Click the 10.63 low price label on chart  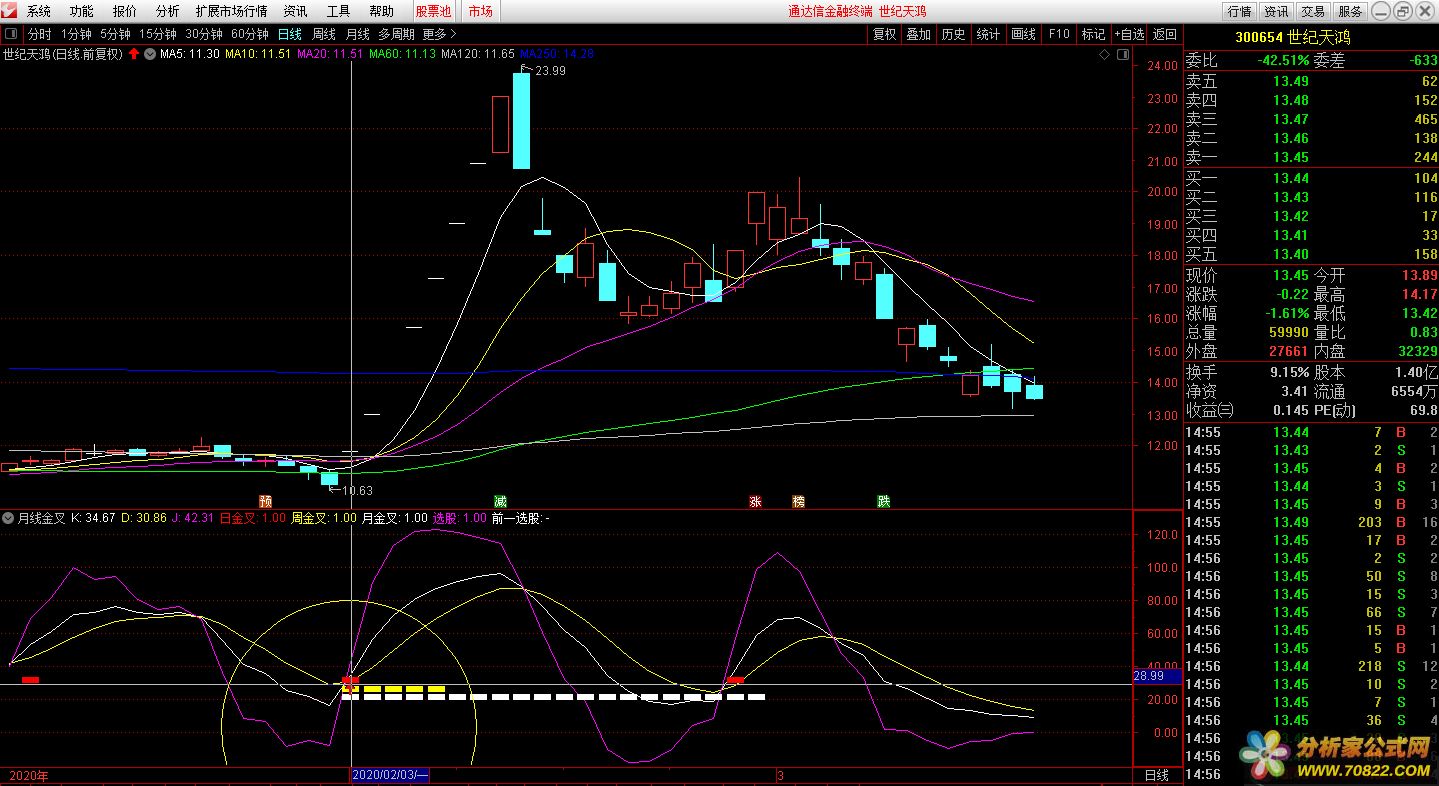357,491
